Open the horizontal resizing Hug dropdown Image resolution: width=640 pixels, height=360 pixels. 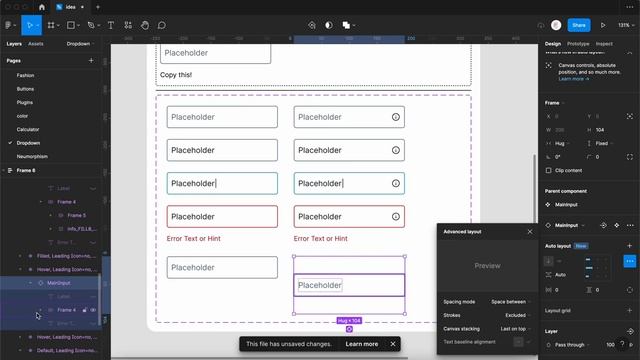558,144
